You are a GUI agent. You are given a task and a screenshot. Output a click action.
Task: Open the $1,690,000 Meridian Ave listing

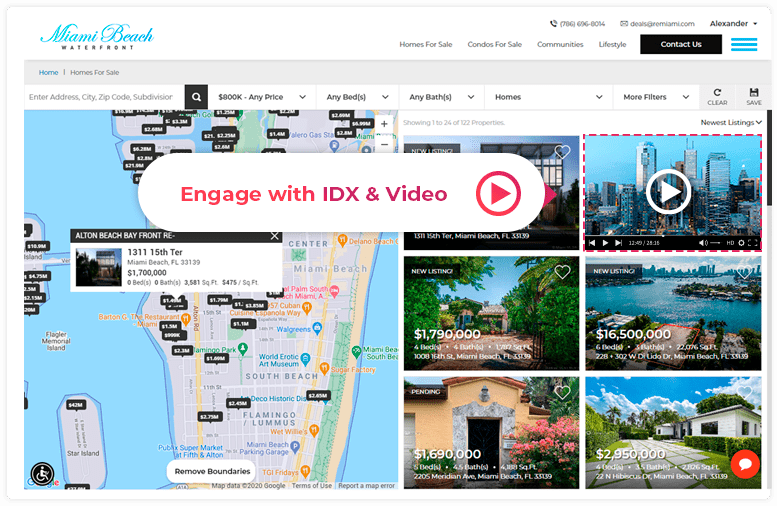pos(491,433)
